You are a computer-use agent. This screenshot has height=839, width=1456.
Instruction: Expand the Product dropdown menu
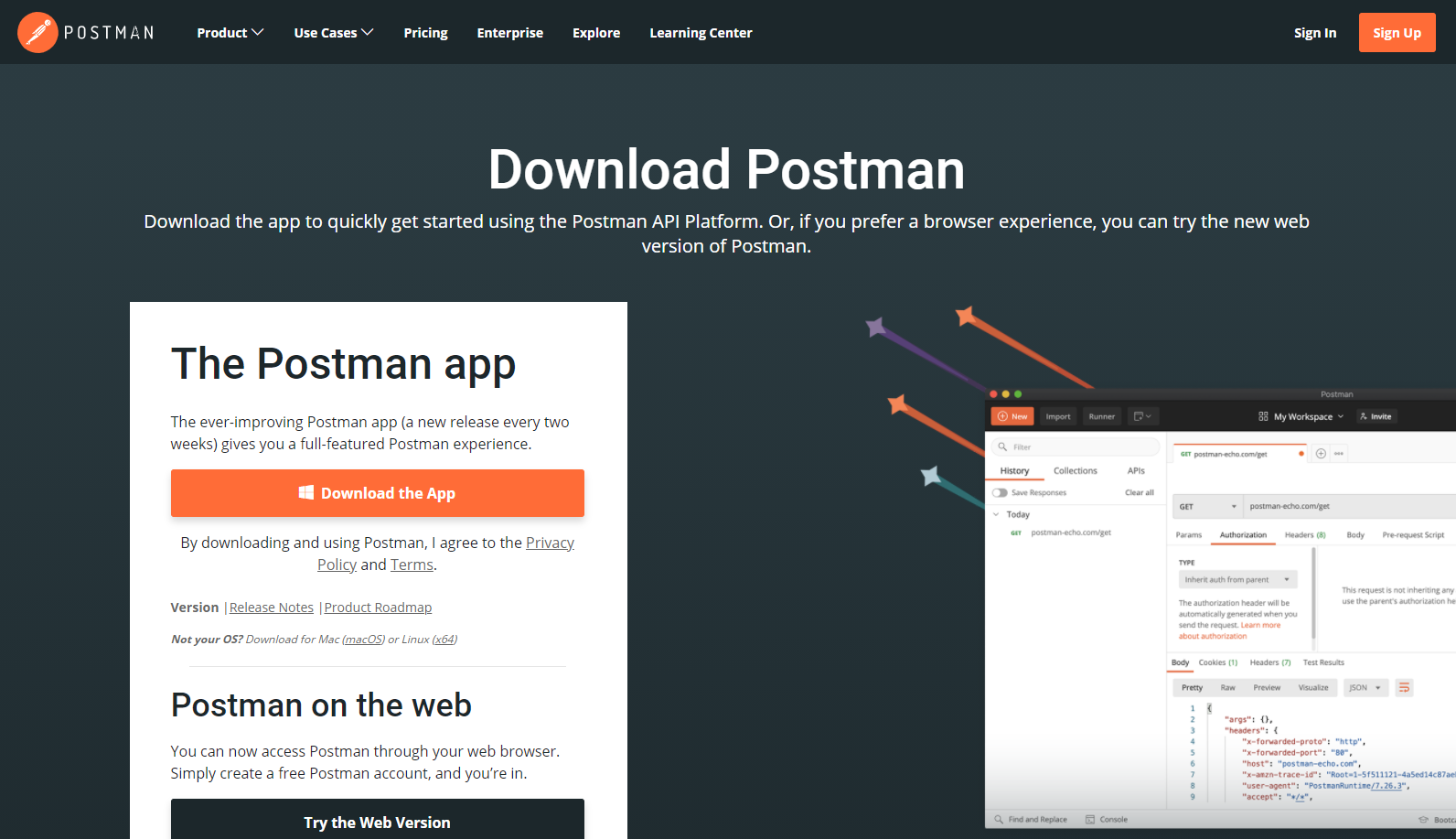230,33
